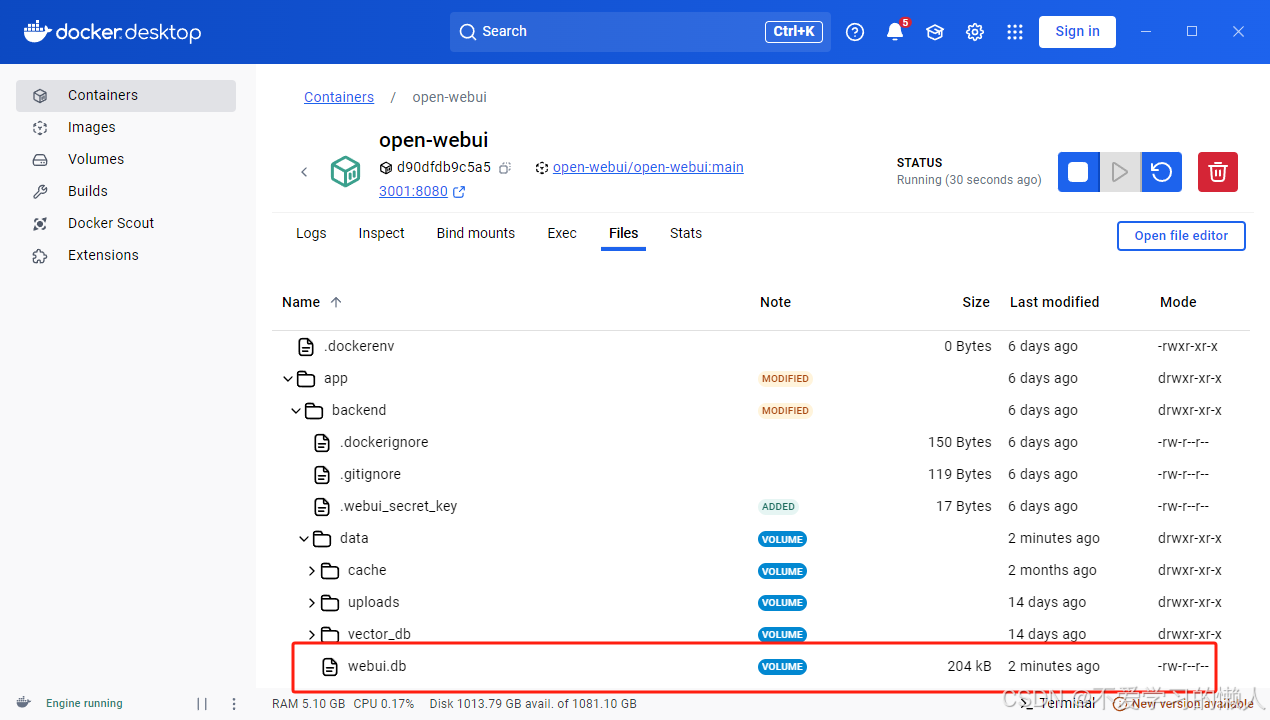Delete the open-webui container trash button
This screenshot has width=1270, height=720.
coord(1218,172)
